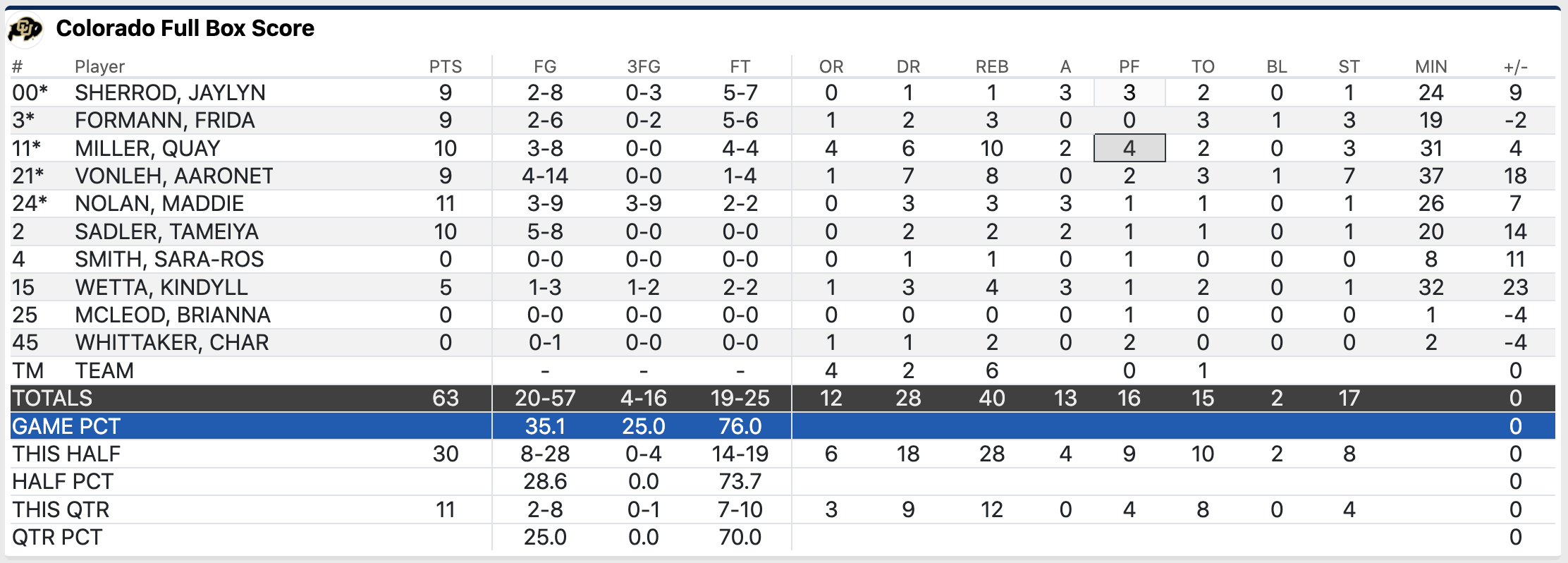Screen dimensions: 1568x563
Task: Click the REB column header
Action: pyautogui.click(x=991, y=67)
